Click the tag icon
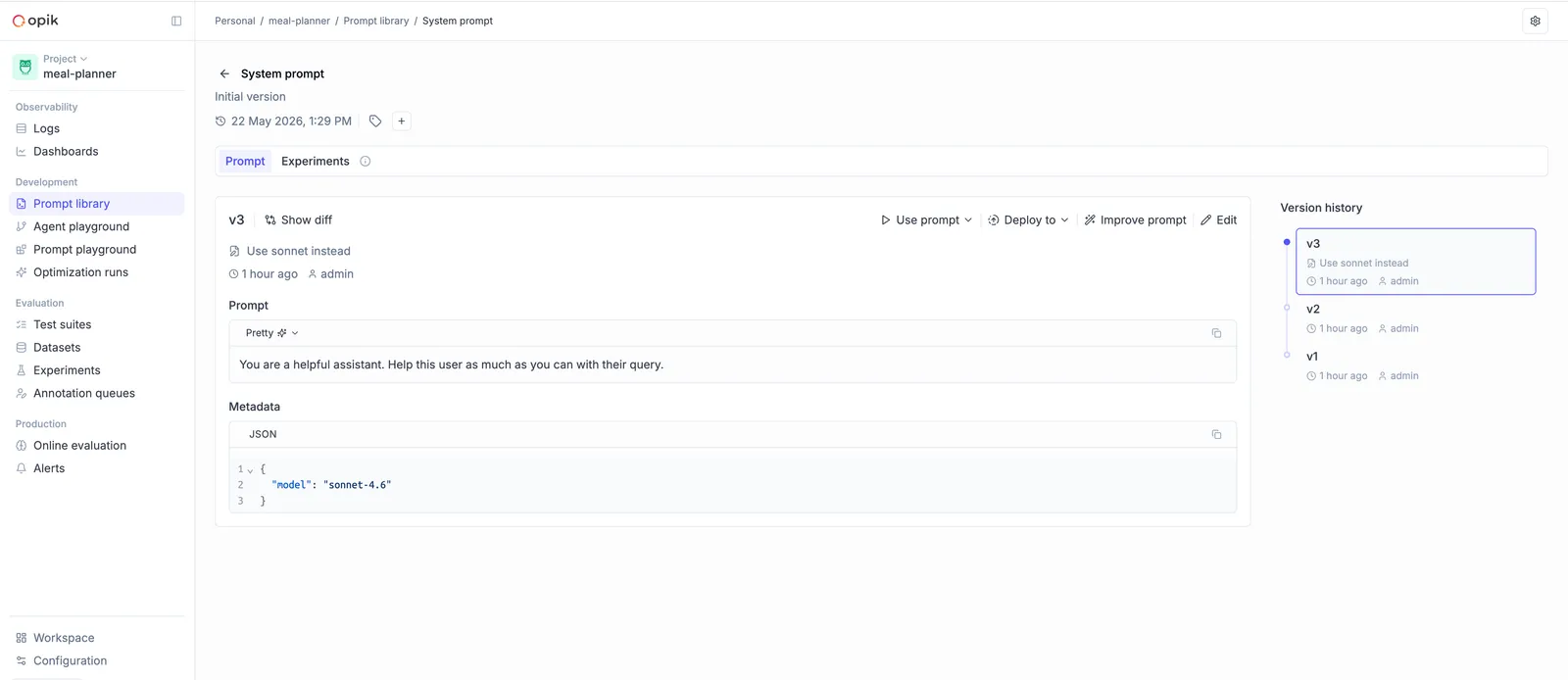1568x680 pixels. (375, 121)
